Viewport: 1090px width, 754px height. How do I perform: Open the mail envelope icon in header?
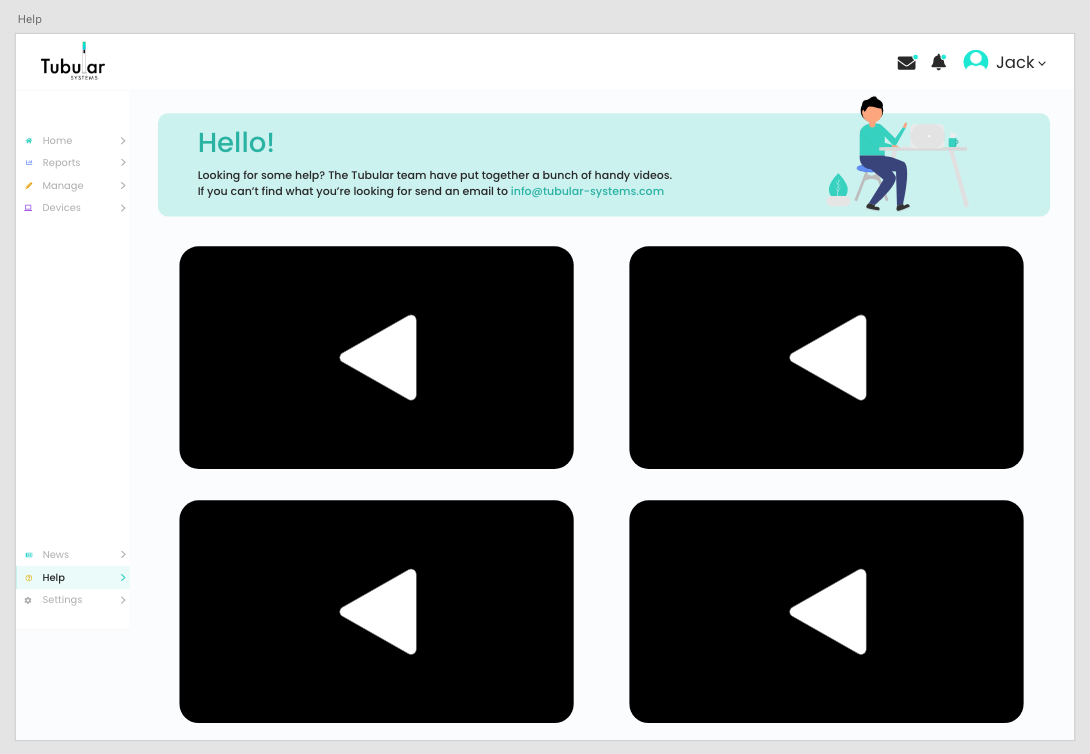click(x=906, y=63)
